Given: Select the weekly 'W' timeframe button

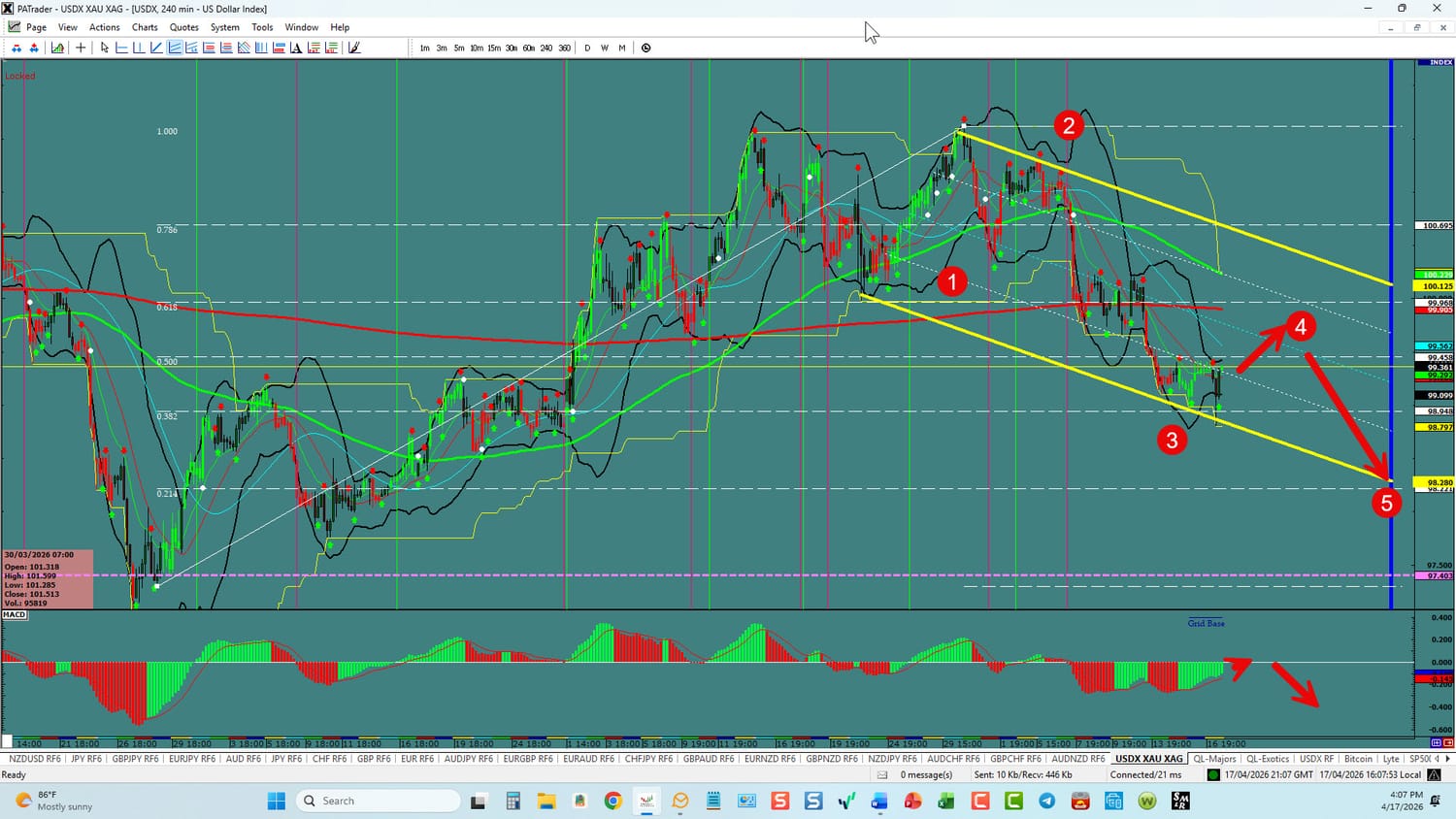Looking at the screenshot, I should (x=605, y=48).
